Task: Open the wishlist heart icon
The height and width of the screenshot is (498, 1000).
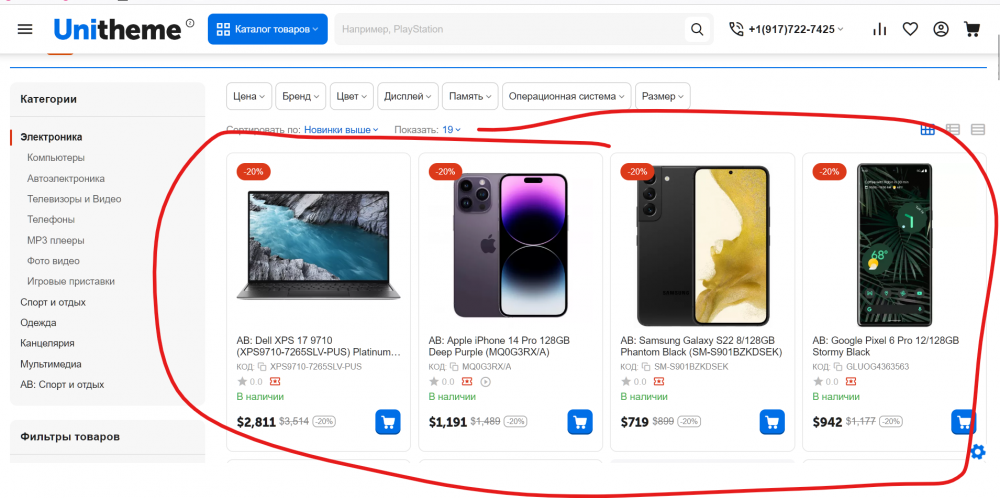Action: [910, 29]
